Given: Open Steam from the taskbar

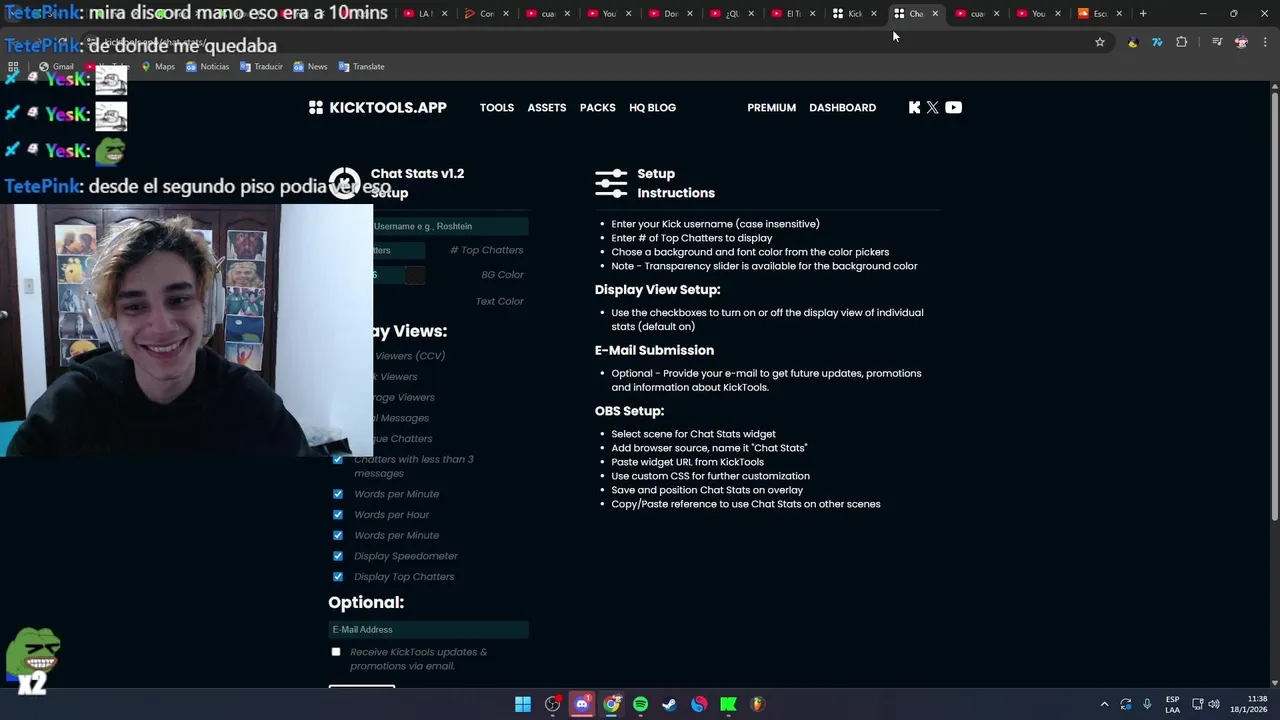Looking at the screenshot, I should point(669,704).
